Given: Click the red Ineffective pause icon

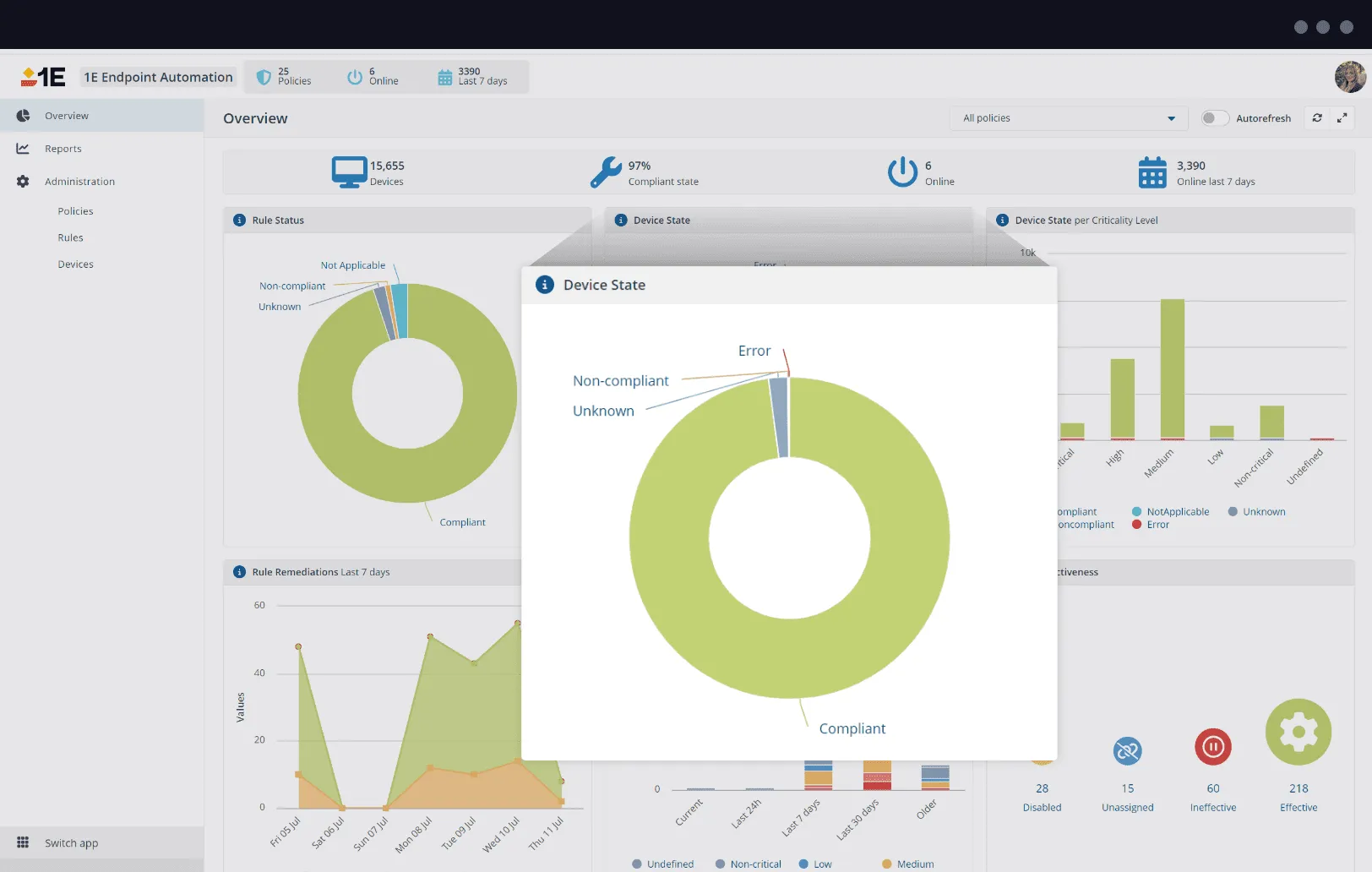Looking at the screenshot, I should click(1212, 747).
